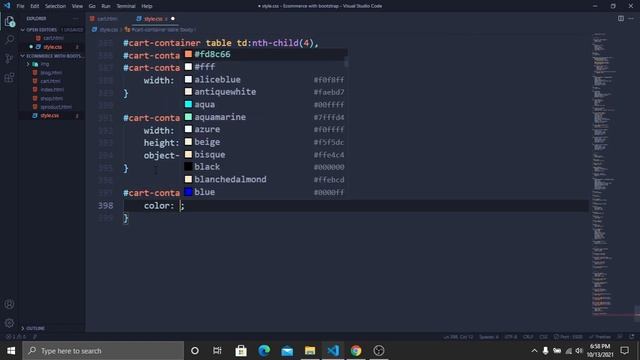
Task: Open the Search view in activity bar
Action: pos(9,40)
